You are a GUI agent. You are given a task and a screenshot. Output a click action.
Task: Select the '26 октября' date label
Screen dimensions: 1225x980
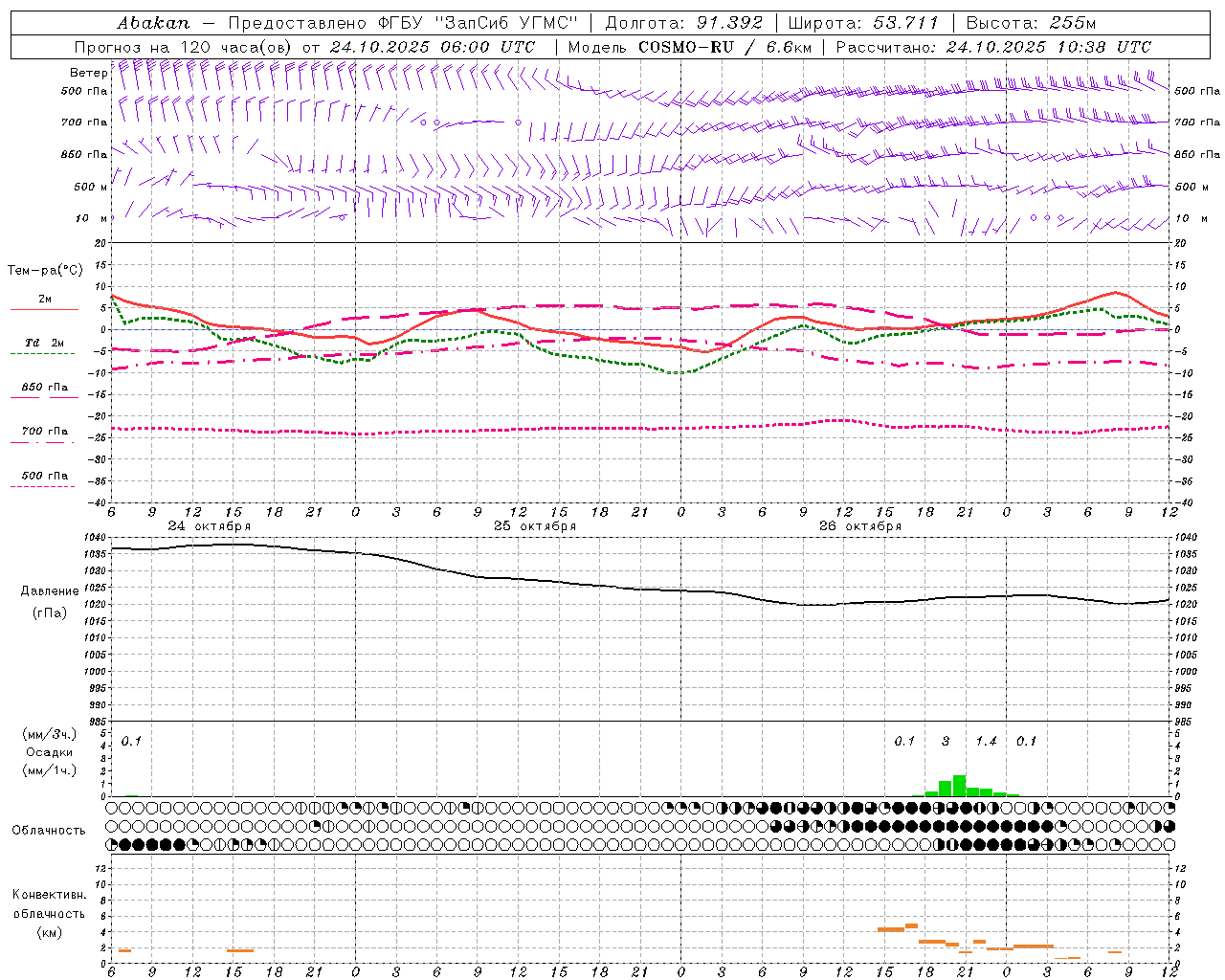860,526
